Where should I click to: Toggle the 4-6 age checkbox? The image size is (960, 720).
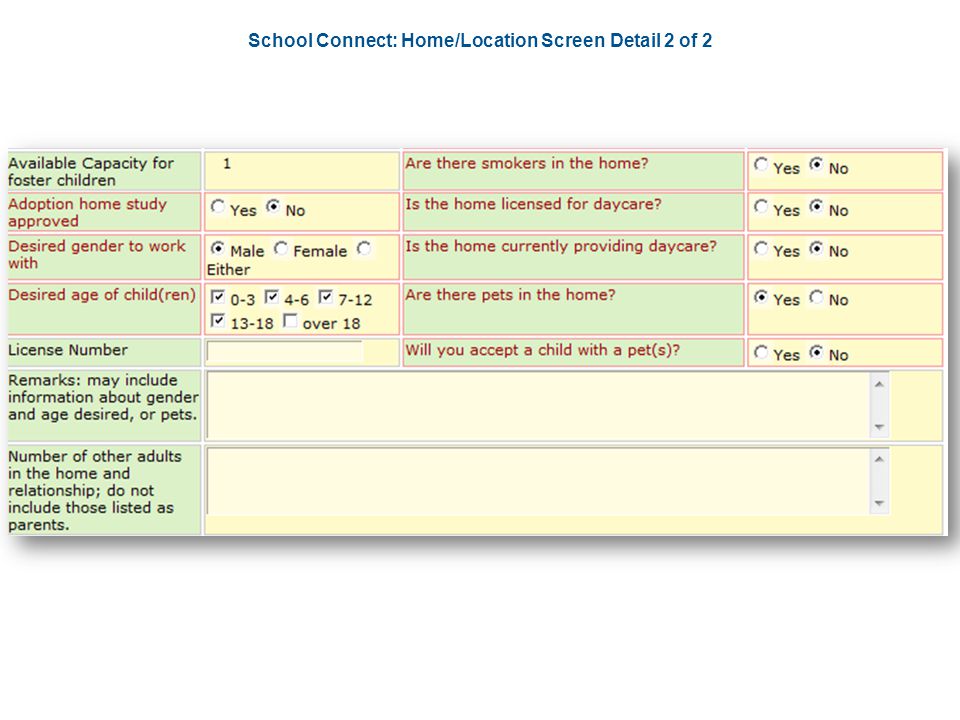[x=271, y=297]
